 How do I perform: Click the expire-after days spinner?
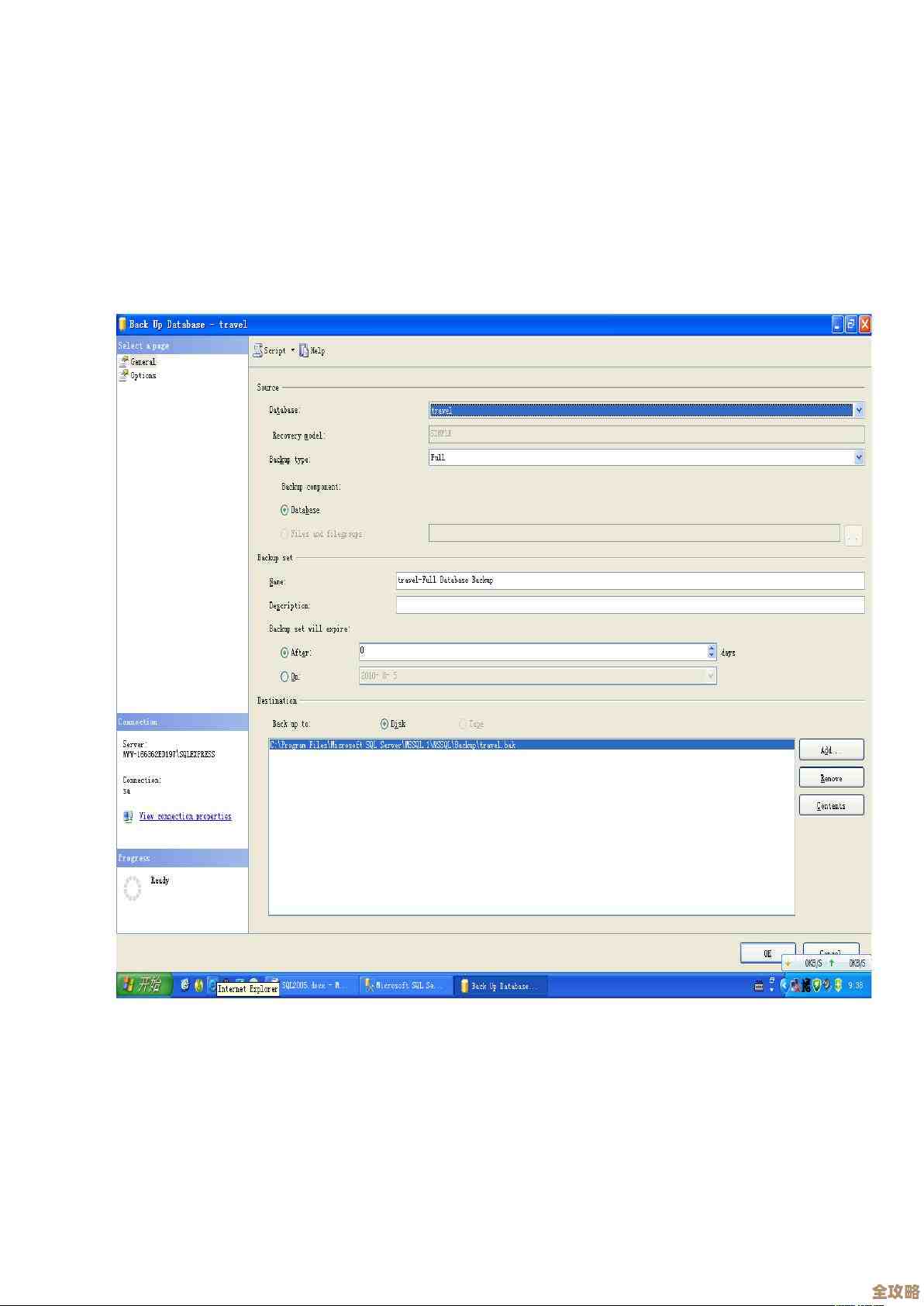[x=712, y=652]
